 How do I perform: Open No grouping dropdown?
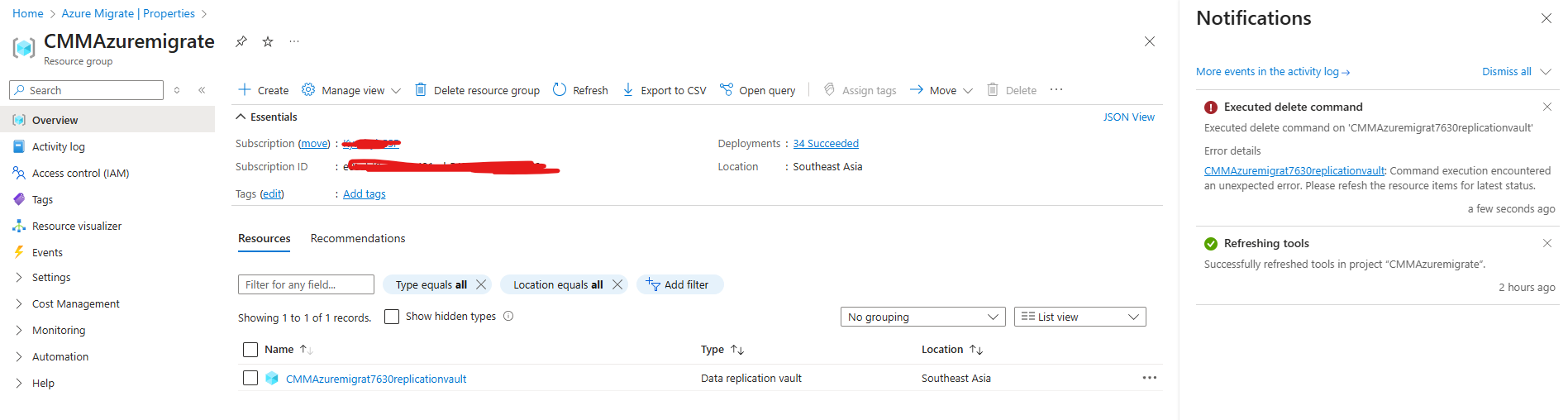(922, 317)
